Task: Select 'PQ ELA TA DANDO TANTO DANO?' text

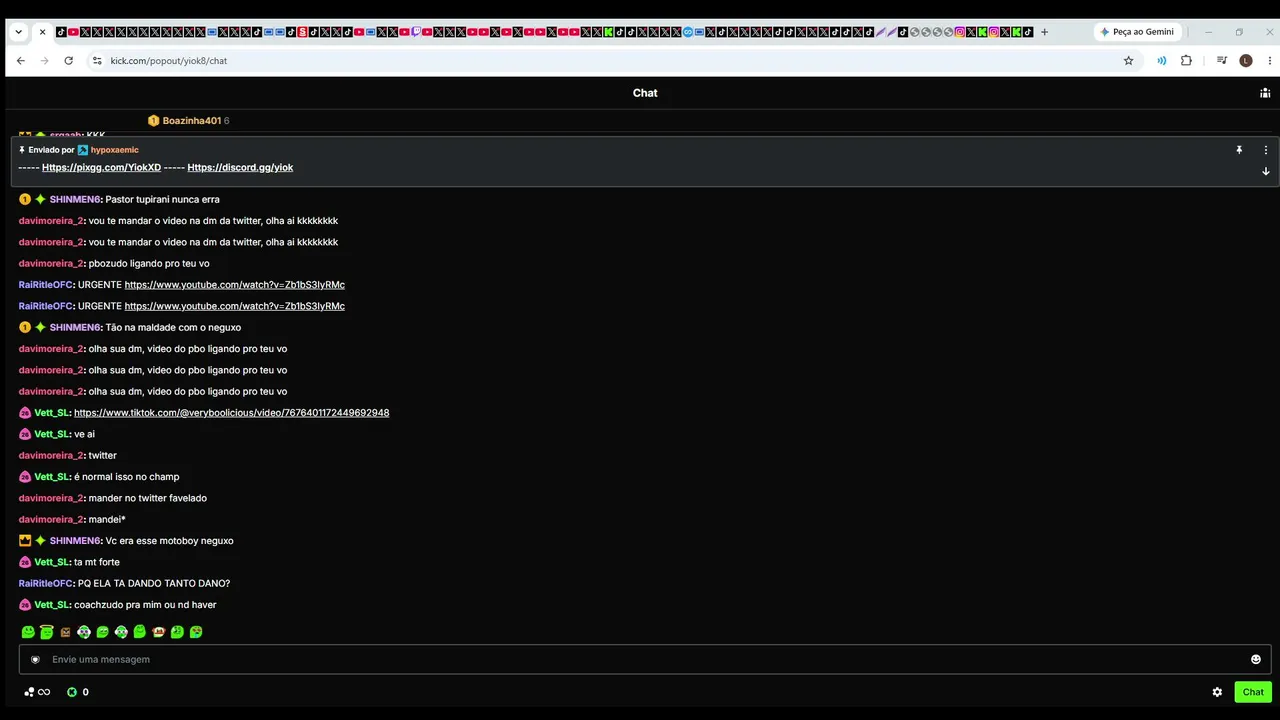Action: 154,583
